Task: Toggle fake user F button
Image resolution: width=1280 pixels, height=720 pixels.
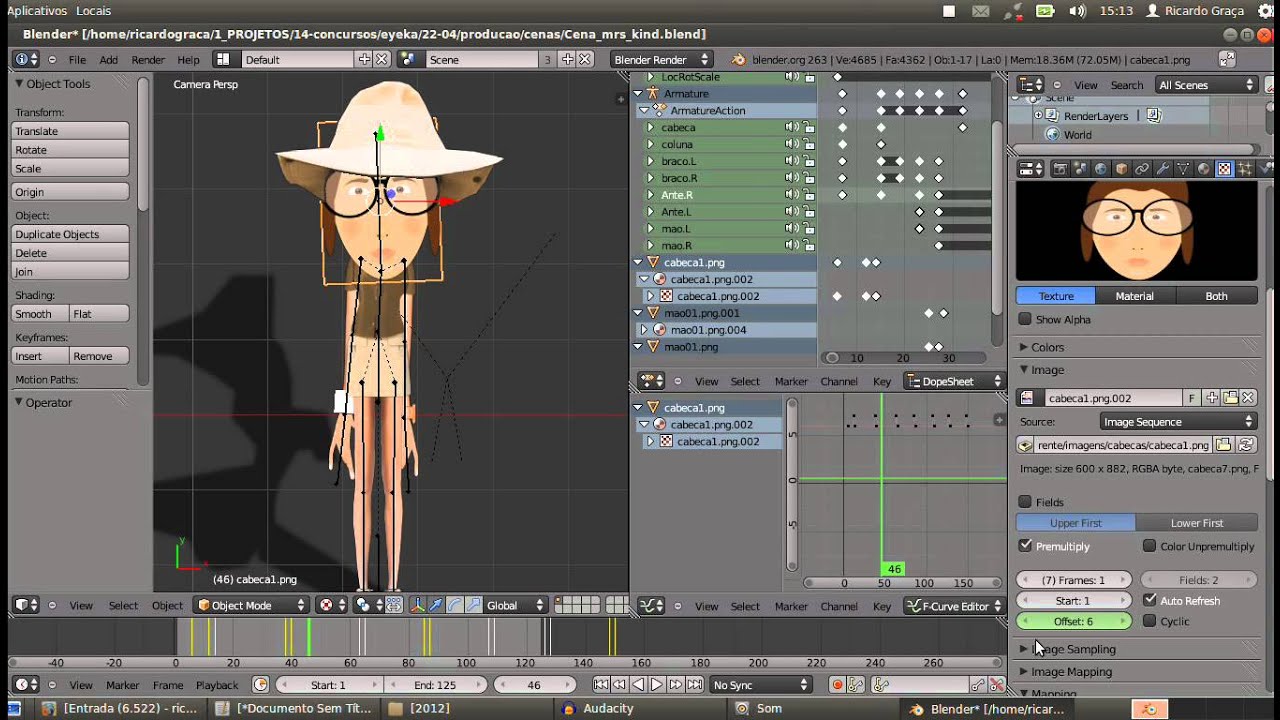Action: (x=1192, y=398)
